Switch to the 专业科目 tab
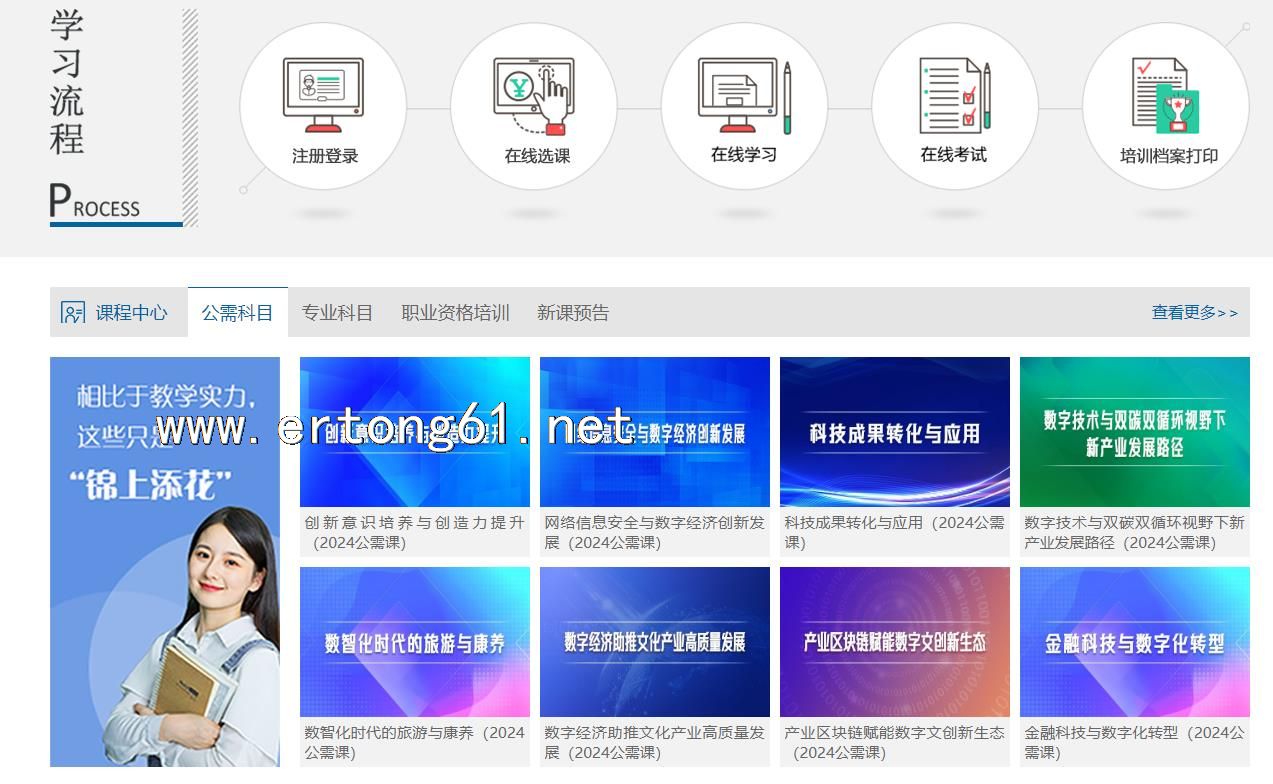The image size is (1273, 784). [x=337, y=313]
